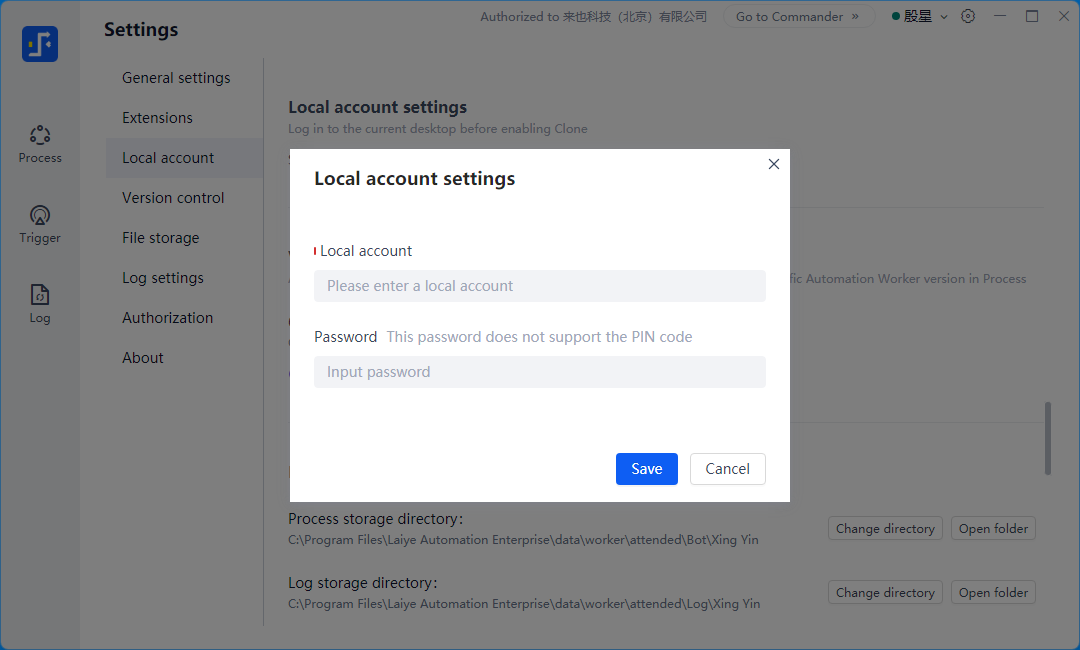Open the Log settings section

pyautogui.click(x=163, y=278)
